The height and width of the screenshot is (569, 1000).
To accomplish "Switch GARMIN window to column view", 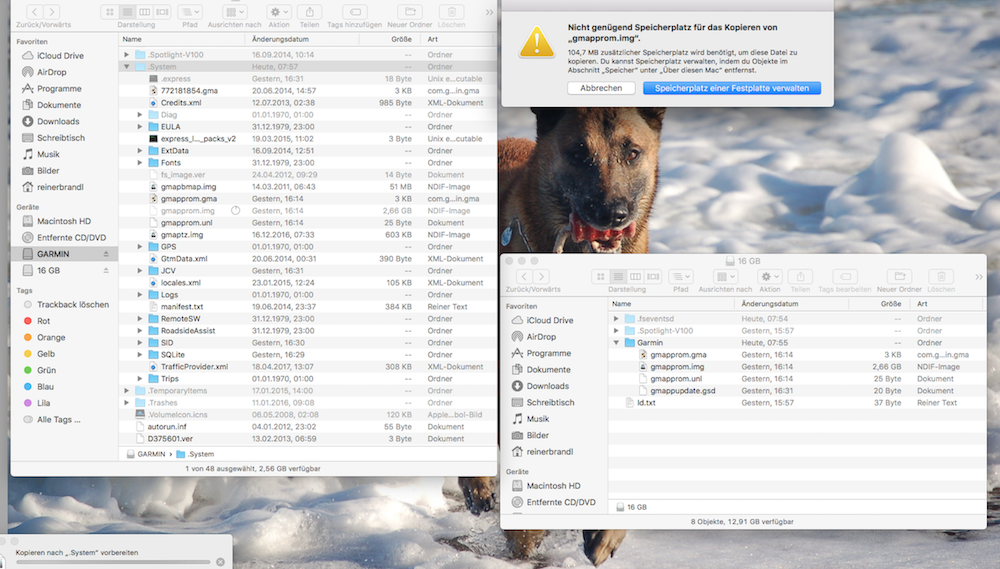I will coord(145,12).
